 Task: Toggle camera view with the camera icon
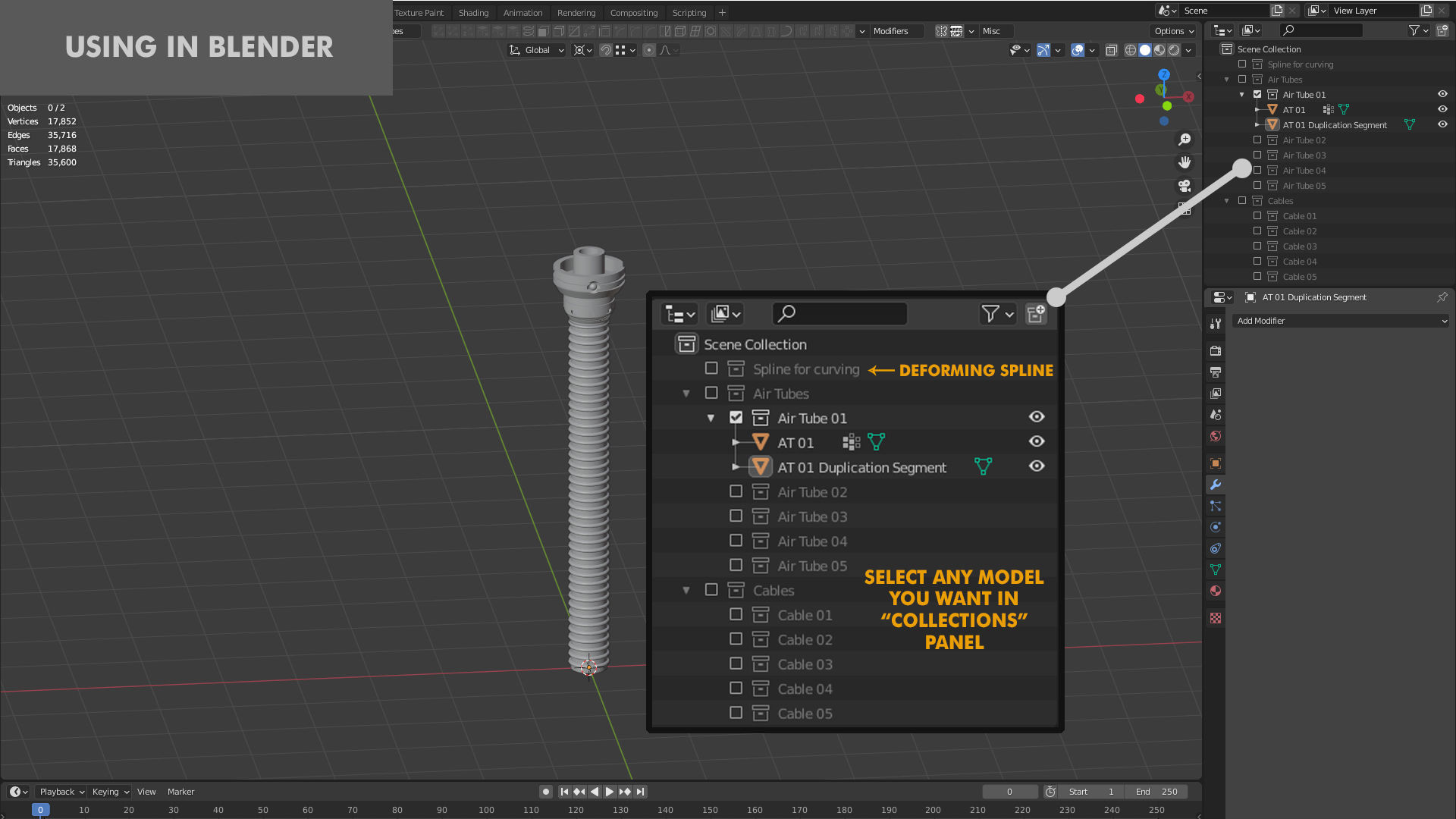point(1185,186)
